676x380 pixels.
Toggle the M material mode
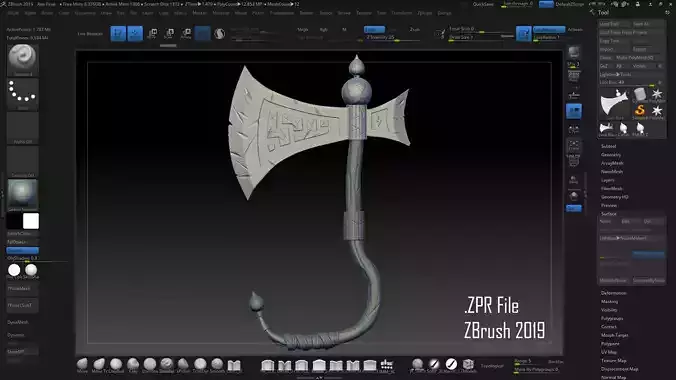tap(344, 30)
